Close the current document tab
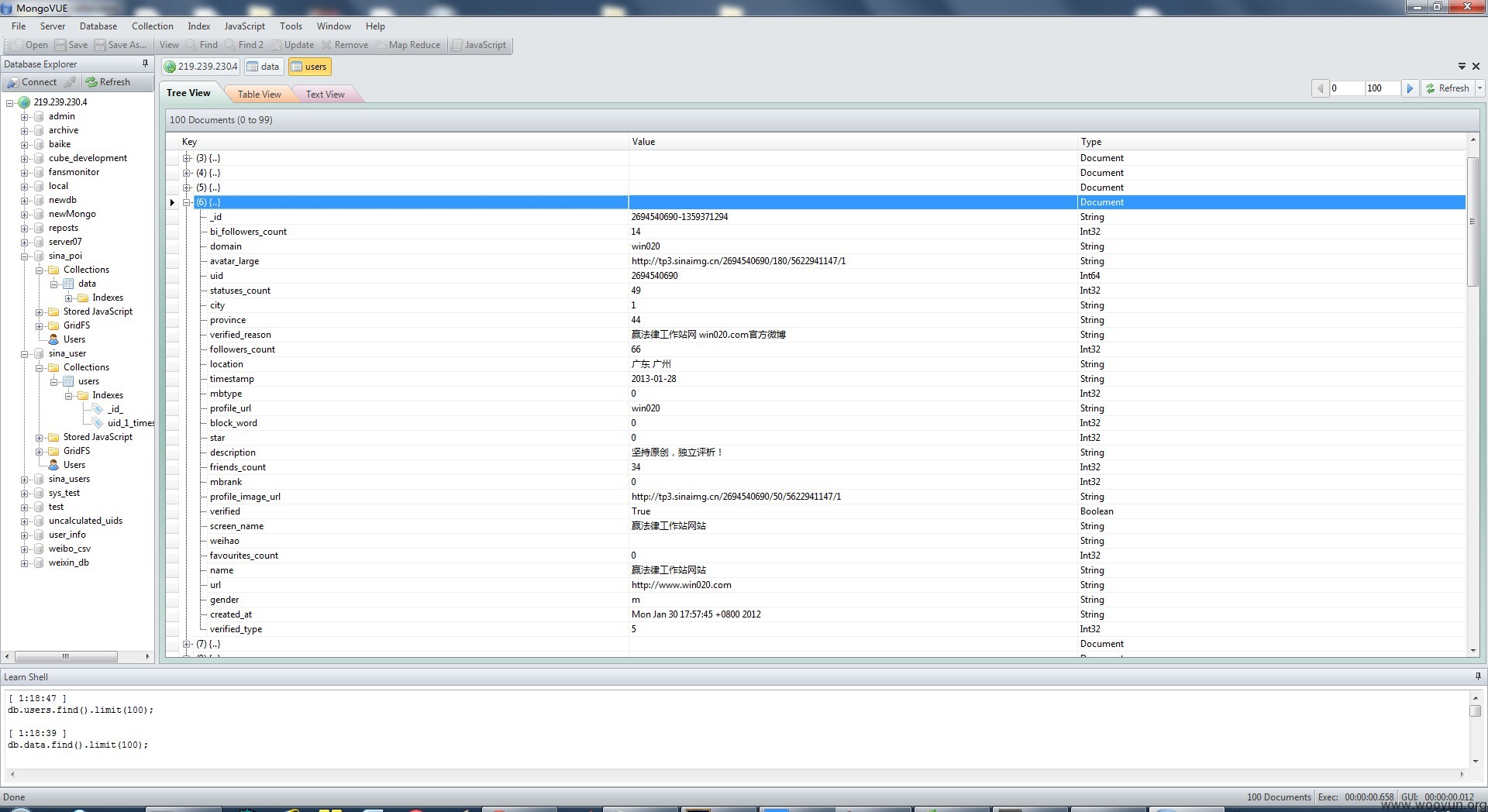Screen dimensions: 1488x812 (x=1476, y=67)
